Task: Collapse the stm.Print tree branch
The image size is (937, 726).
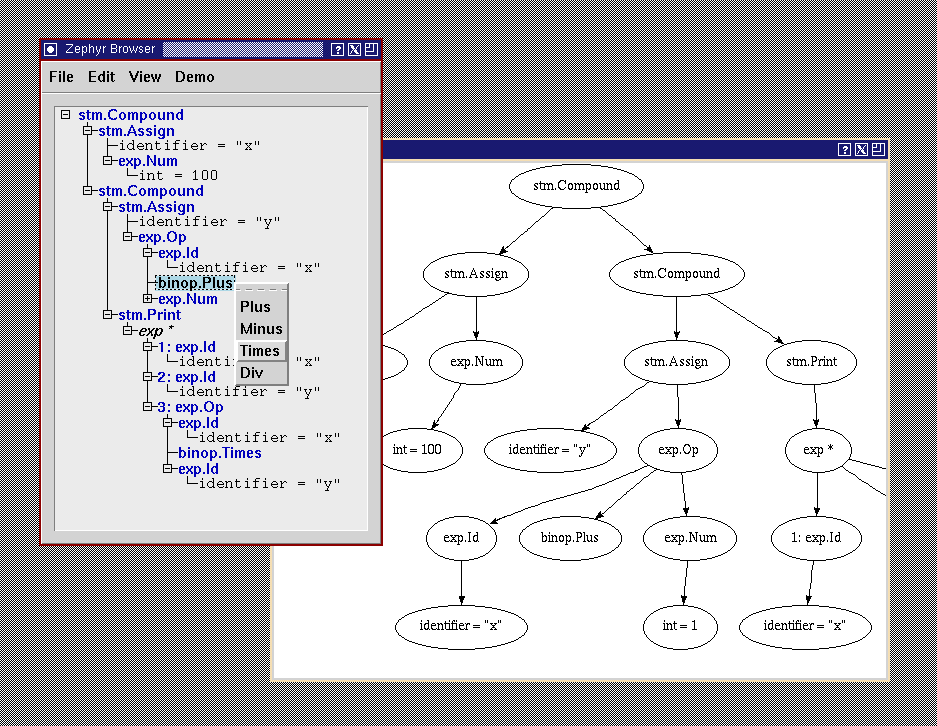Action: tap(108, 315)
